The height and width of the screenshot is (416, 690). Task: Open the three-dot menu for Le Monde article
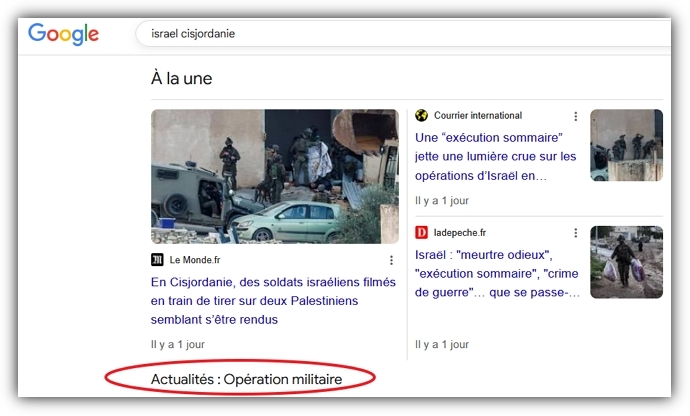pyautogui.click(x=391, y=260)
